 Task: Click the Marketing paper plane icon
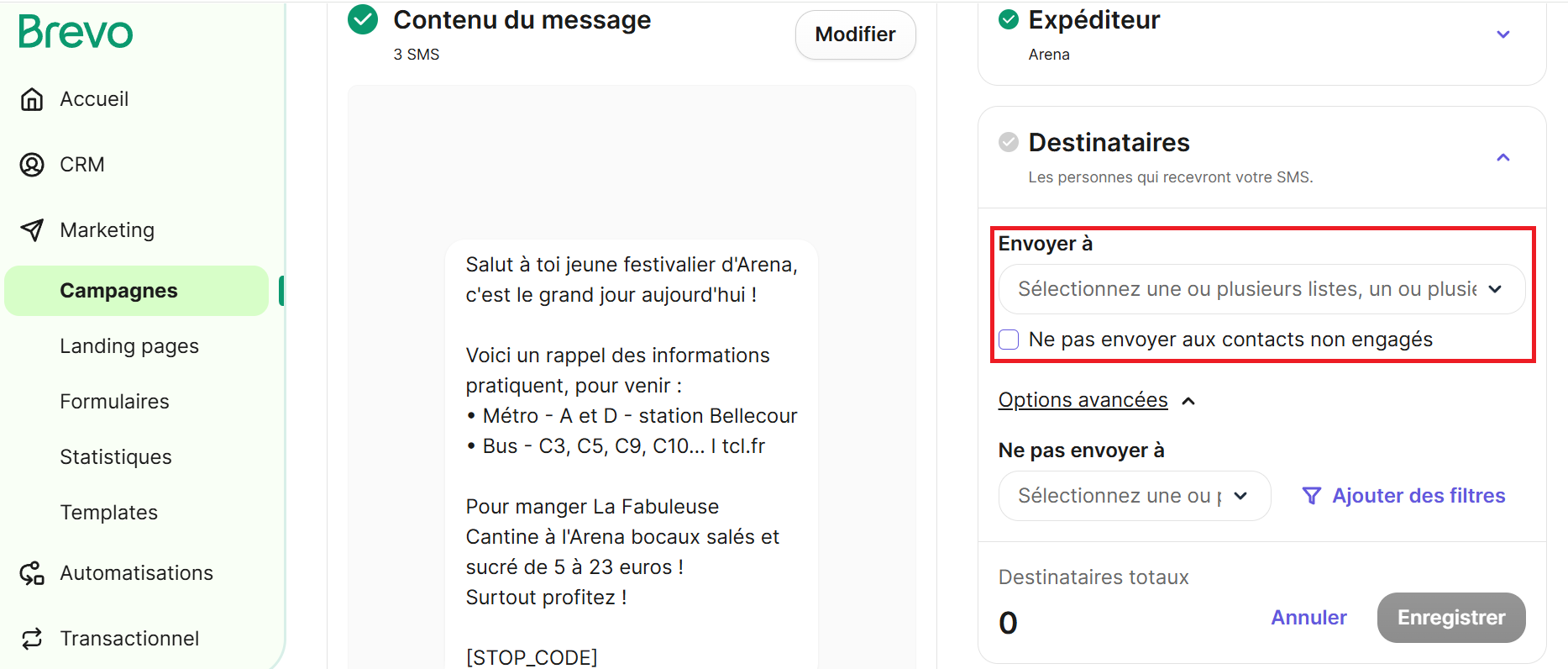(32, 230)
